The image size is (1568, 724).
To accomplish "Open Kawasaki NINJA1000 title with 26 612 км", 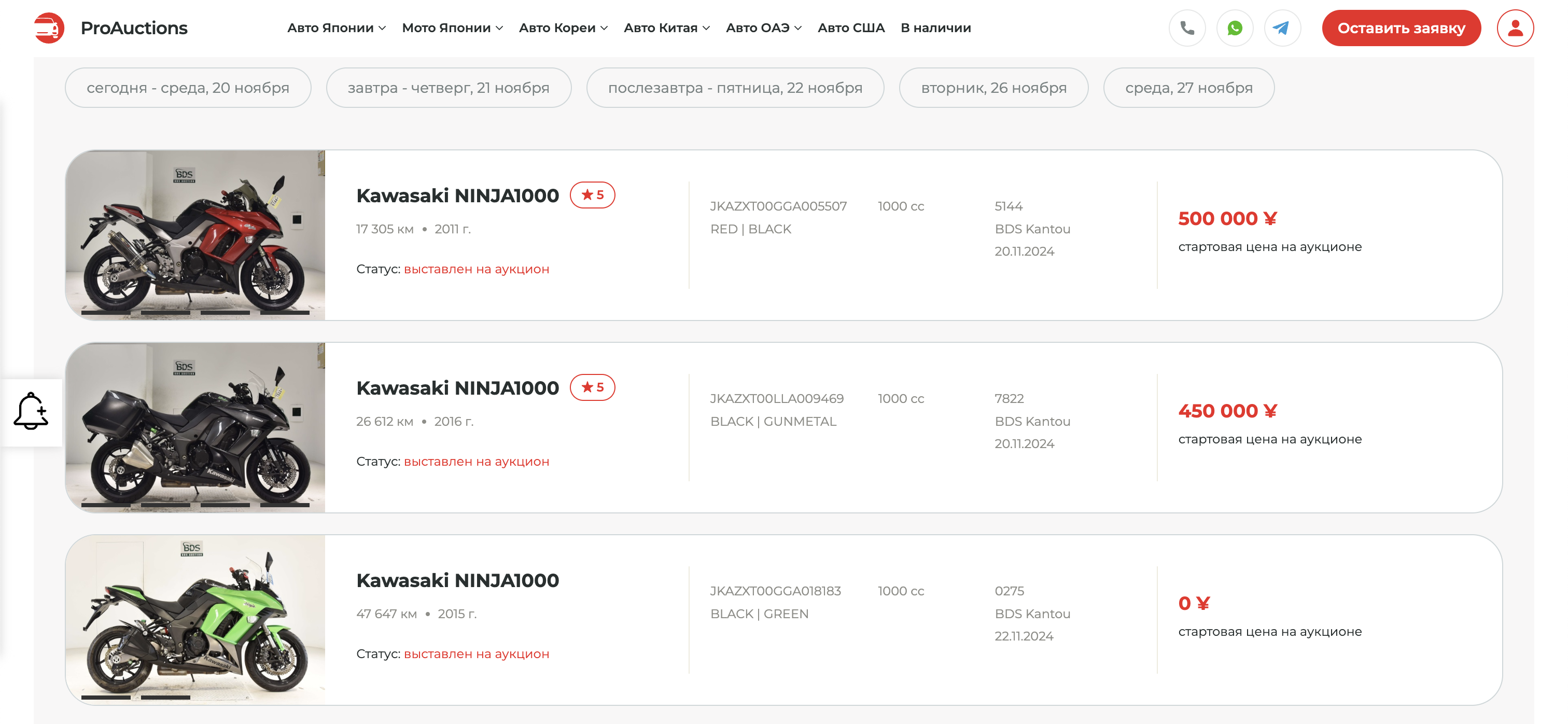I will [457, 388].
